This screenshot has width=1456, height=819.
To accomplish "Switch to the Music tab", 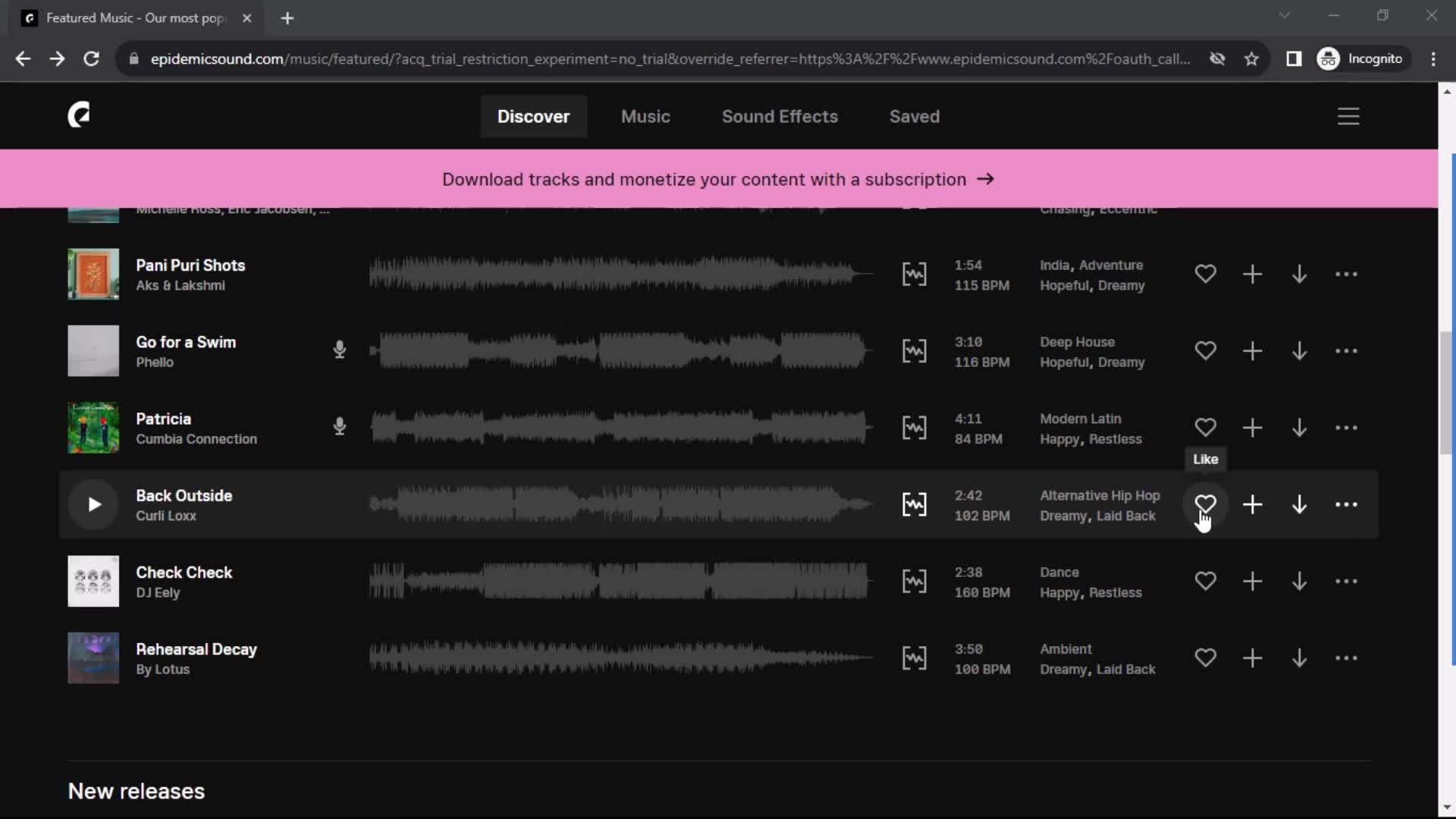I will 645,116.
